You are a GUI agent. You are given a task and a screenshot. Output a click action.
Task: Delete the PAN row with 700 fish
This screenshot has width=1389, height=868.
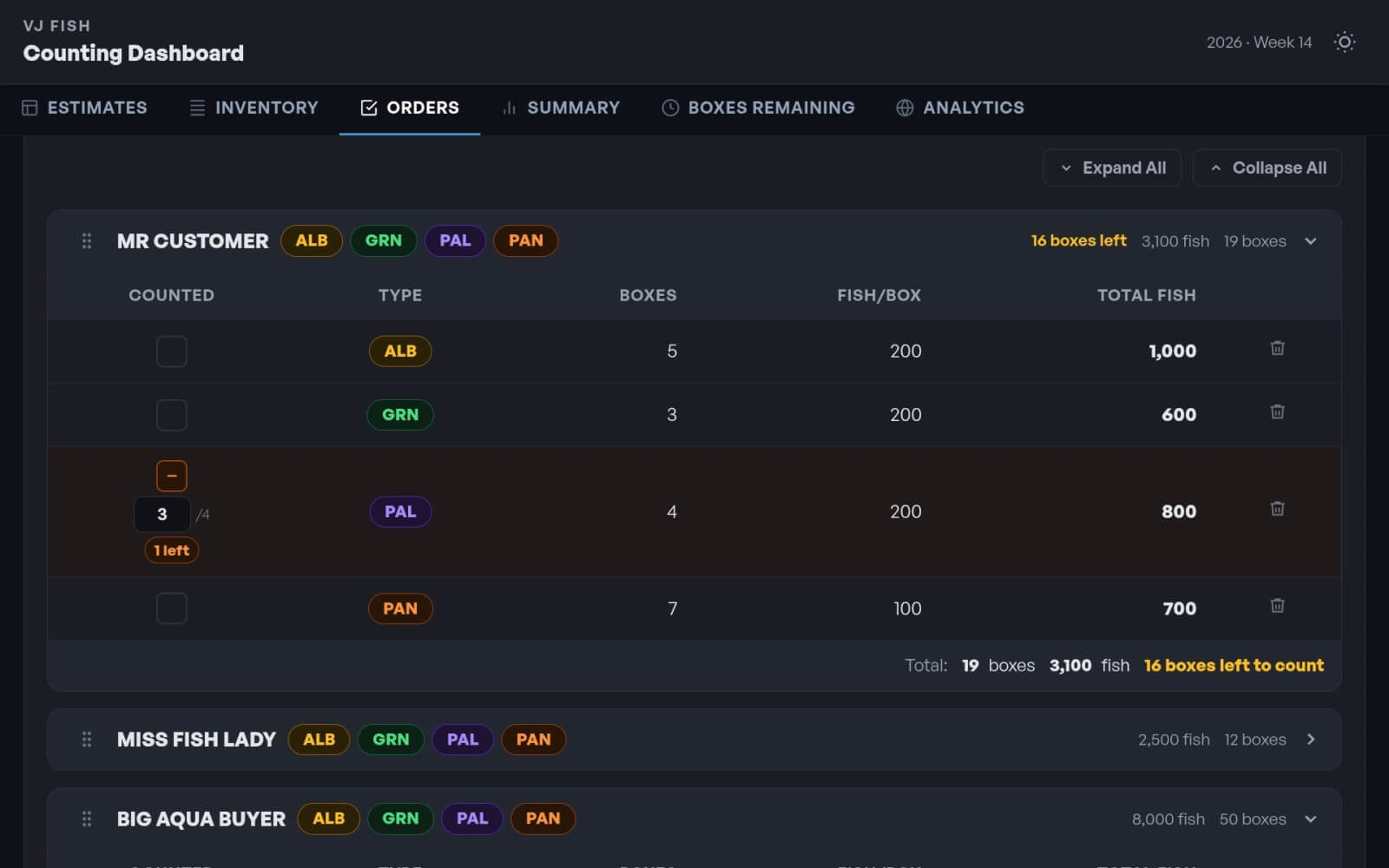click(x=1277, y=606)
